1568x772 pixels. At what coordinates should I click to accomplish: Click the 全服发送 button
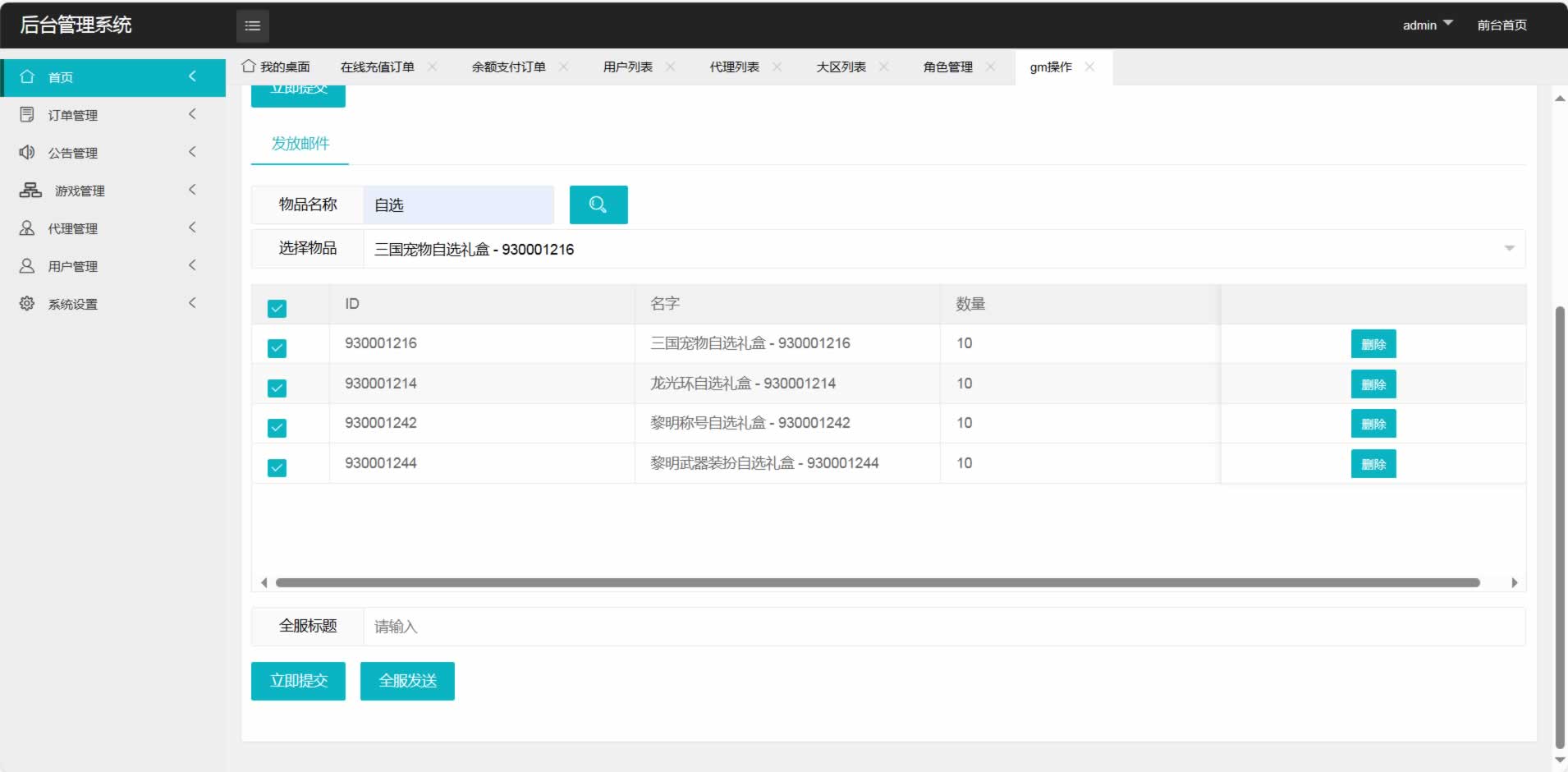pyautogui.click(x=407, y=681)
